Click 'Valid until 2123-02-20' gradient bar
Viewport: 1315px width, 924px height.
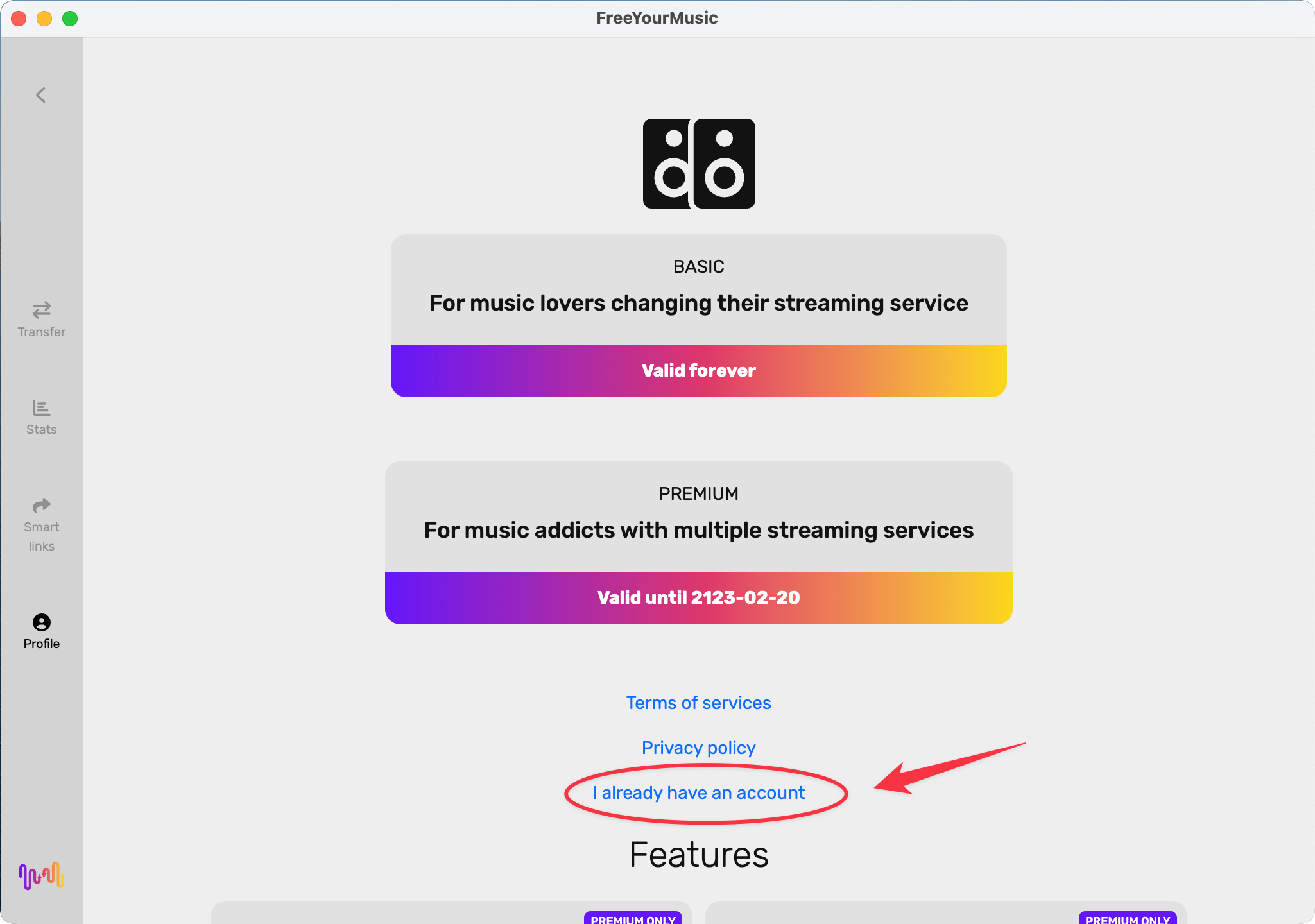[x=698, y=598]
